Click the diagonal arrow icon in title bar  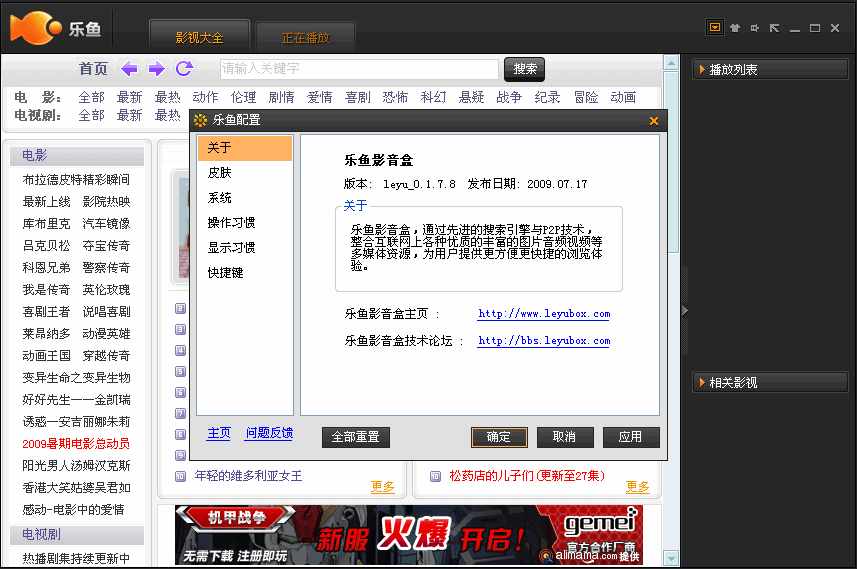774,28
